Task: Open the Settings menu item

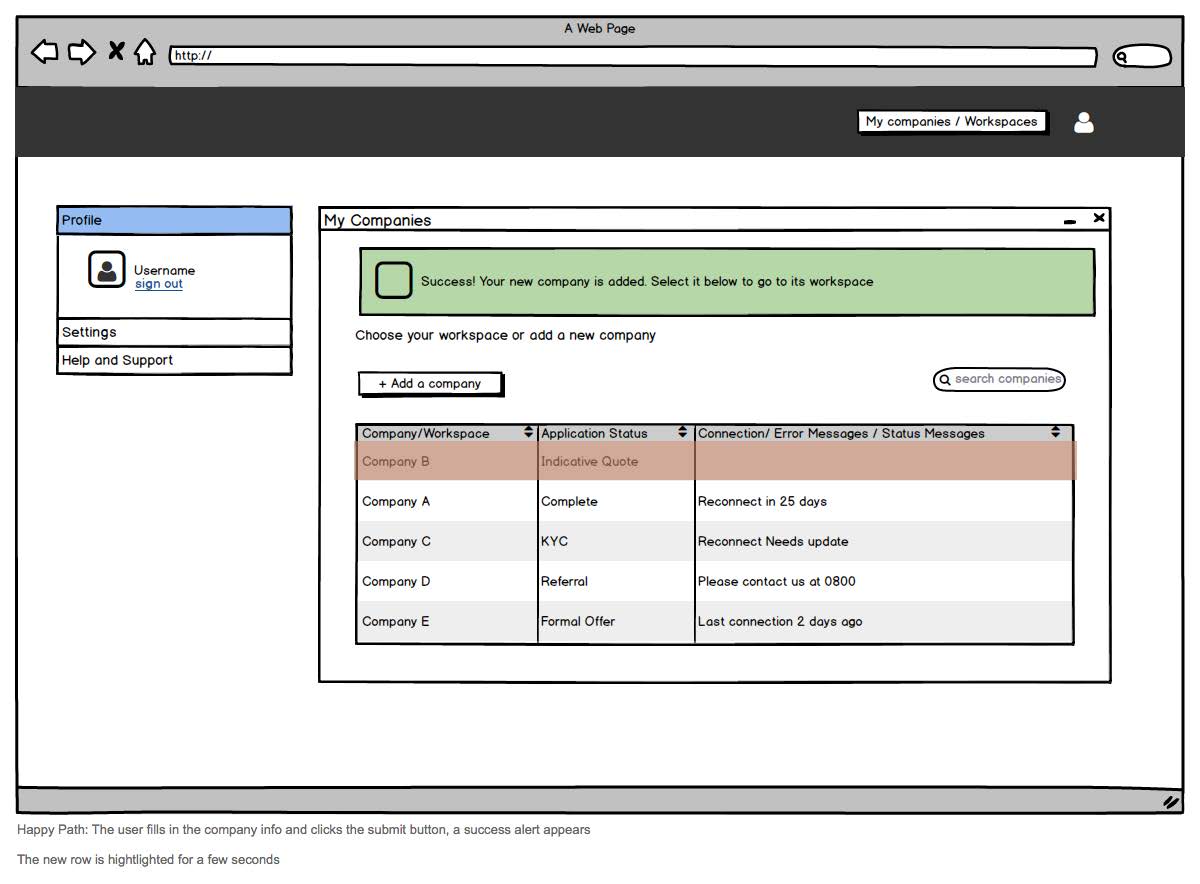Action: point(174,332)
